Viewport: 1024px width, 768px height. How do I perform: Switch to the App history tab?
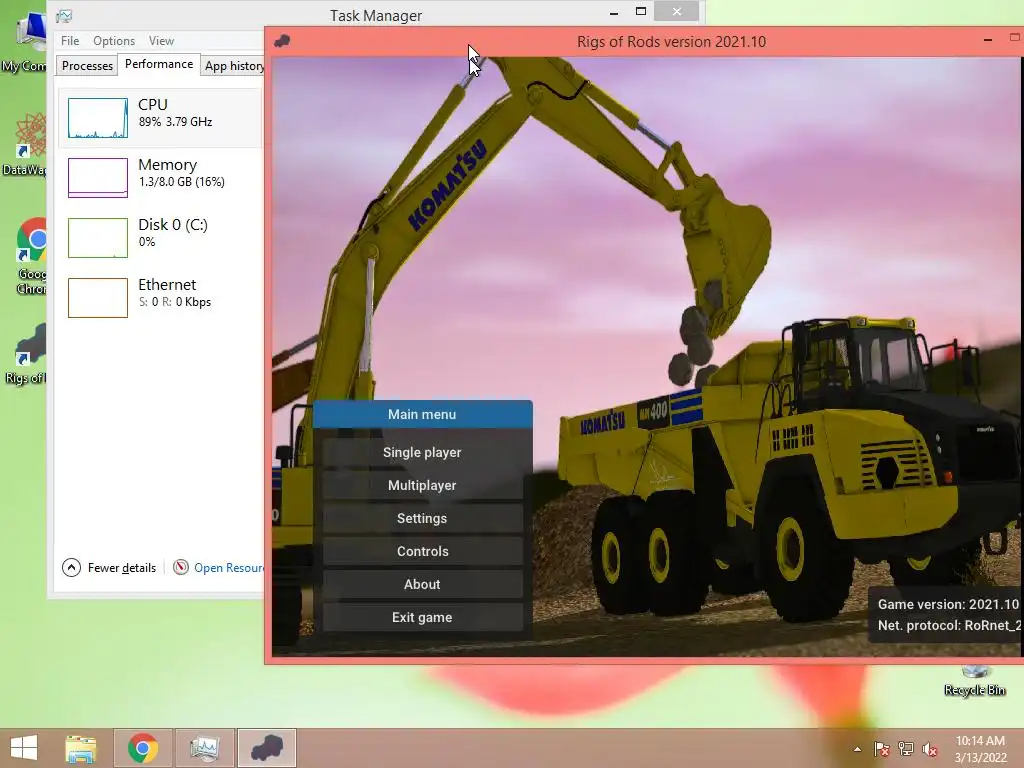coord(234,66)
